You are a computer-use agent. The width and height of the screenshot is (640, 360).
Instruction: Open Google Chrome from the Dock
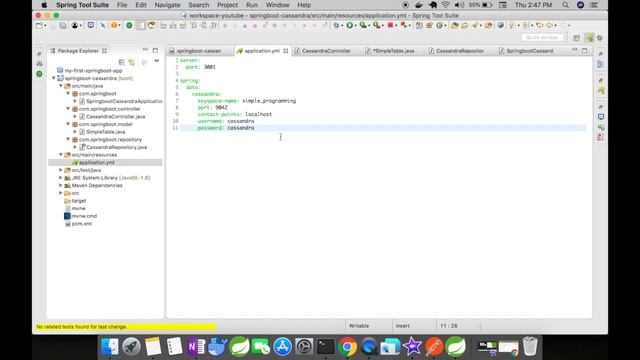[x=347, y=347]
